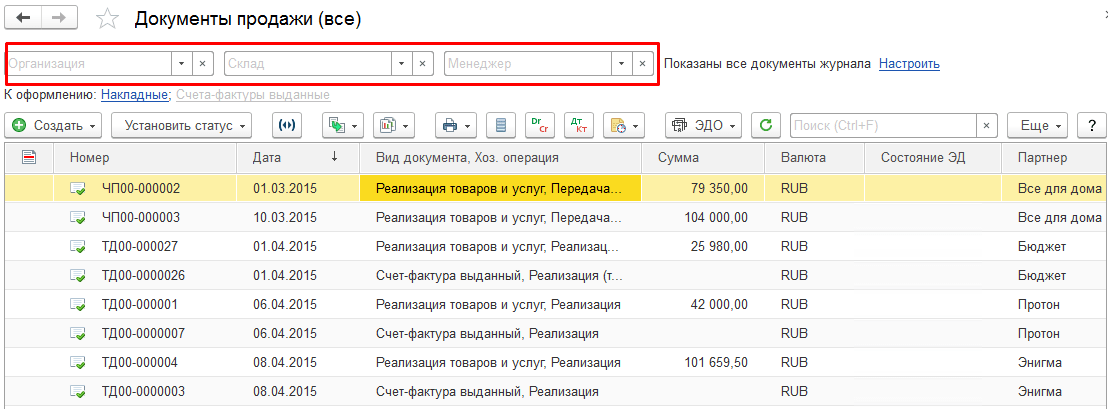This screenshot has width=1108, height=409.
Task: Expand the Организация dropdown list
Action: pos(181,64)
